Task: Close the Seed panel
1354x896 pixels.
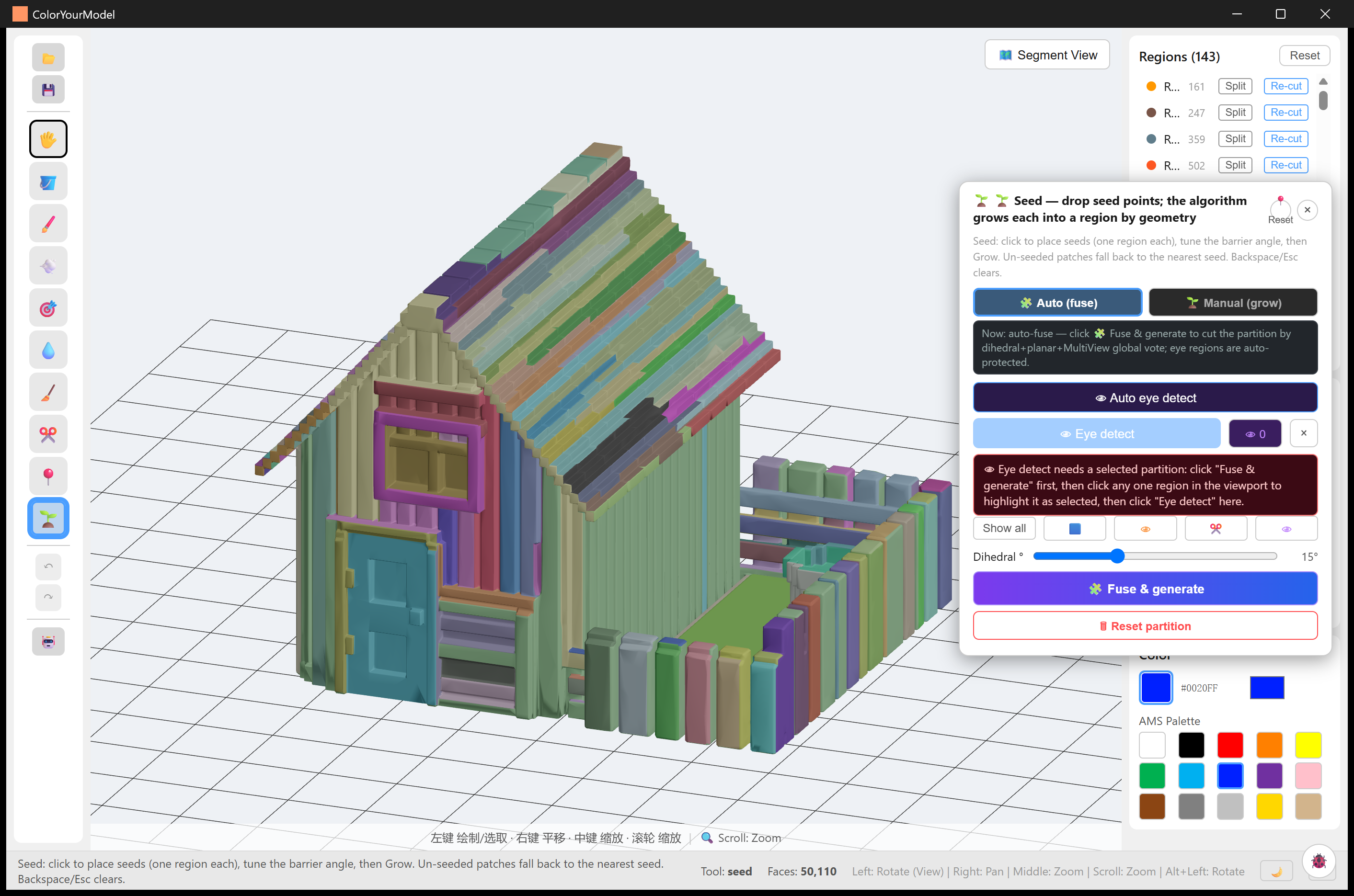Action: (1307, 210)
